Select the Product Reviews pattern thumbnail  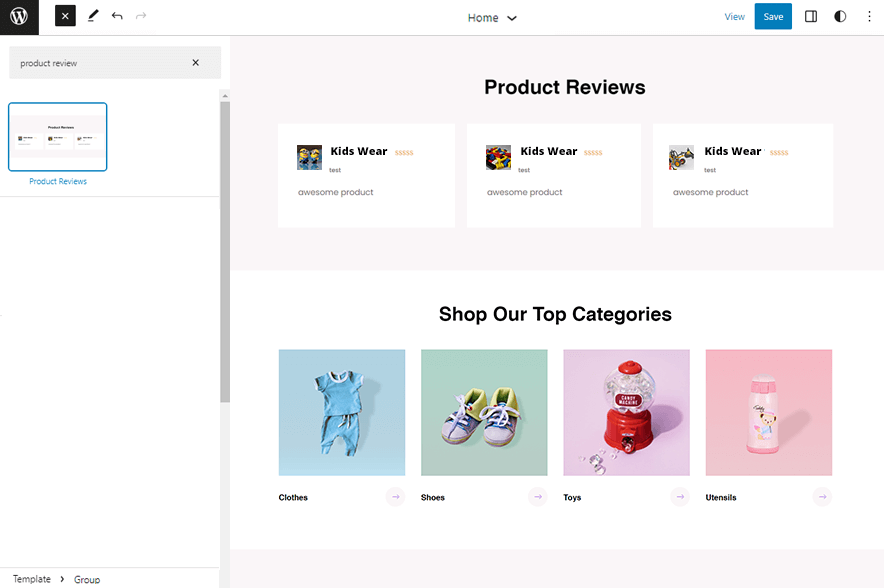57,137
